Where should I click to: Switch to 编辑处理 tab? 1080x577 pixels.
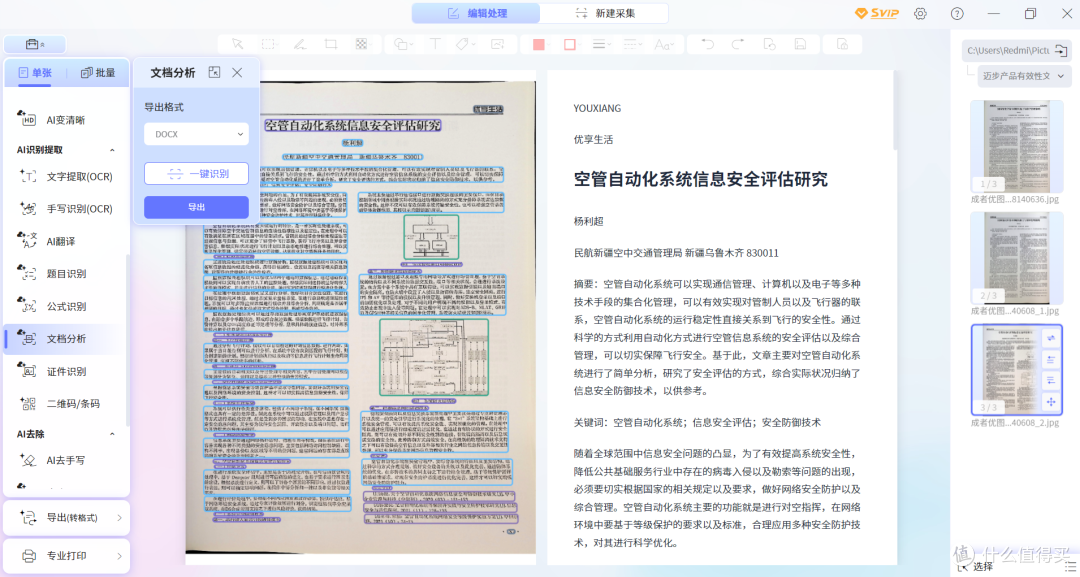click(x=476, y=13)
